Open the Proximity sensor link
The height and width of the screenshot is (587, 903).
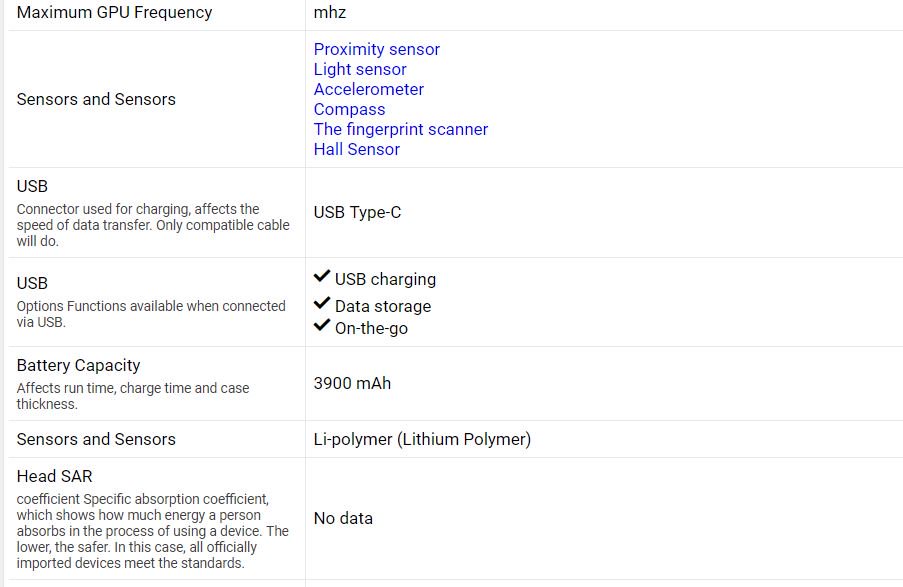[x=376, y=49]
